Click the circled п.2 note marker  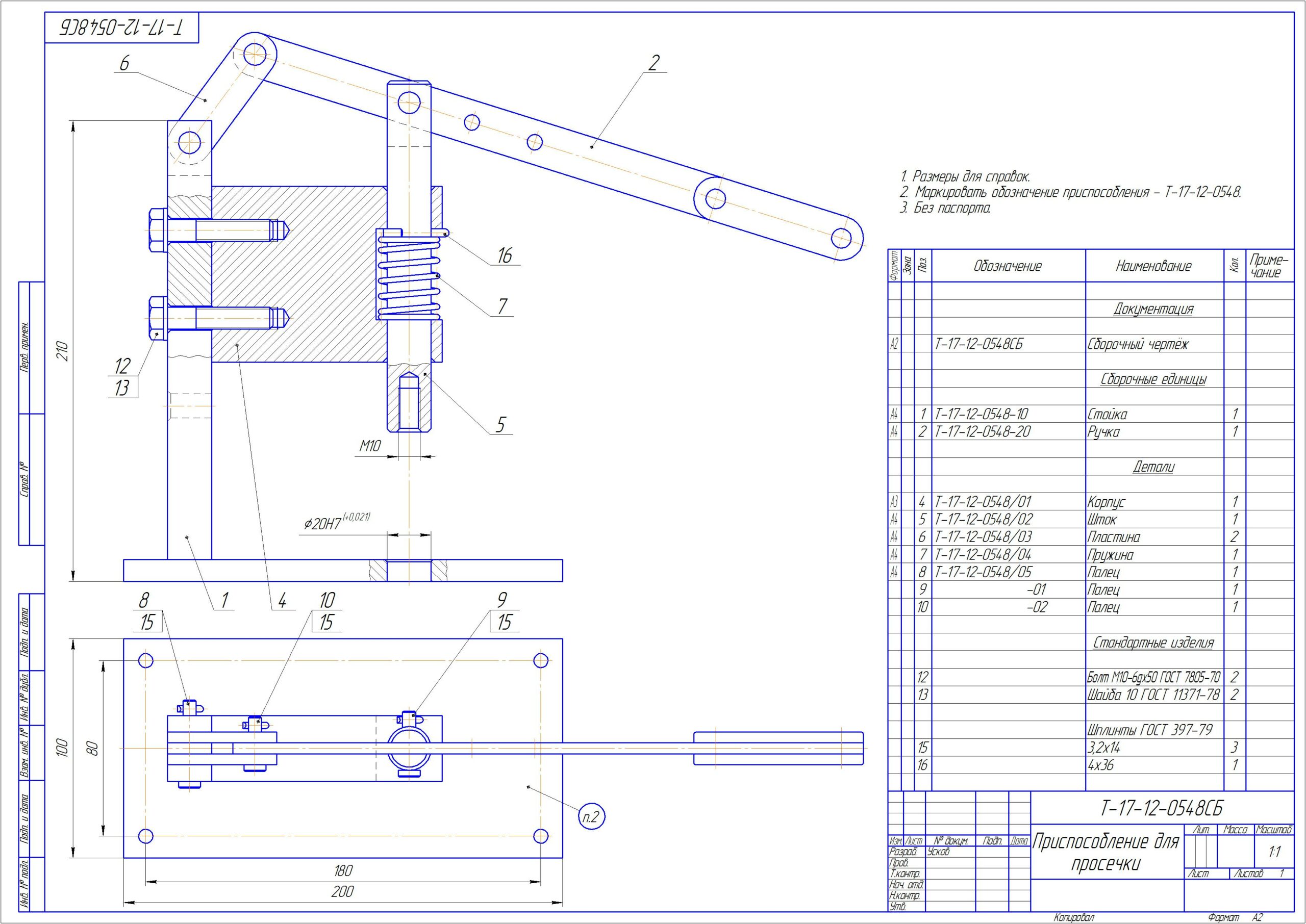coord(591,817)
